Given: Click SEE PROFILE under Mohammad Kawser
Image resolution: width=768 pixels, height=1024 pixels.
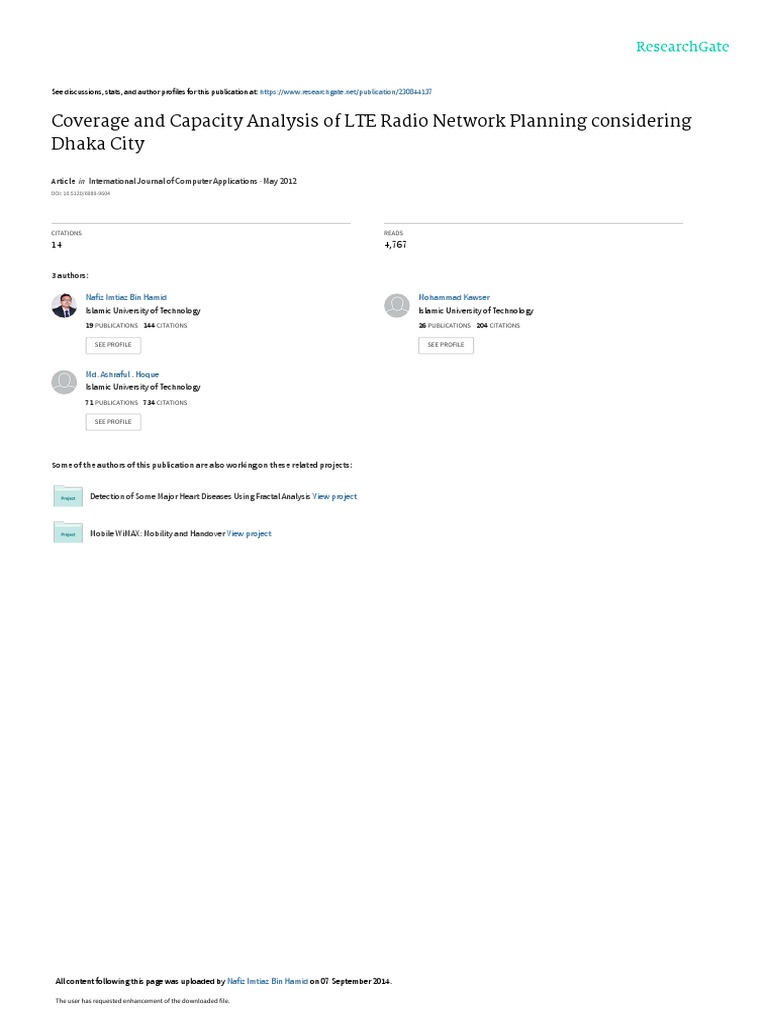Looking at the screenshot, I should pos(446,345).
